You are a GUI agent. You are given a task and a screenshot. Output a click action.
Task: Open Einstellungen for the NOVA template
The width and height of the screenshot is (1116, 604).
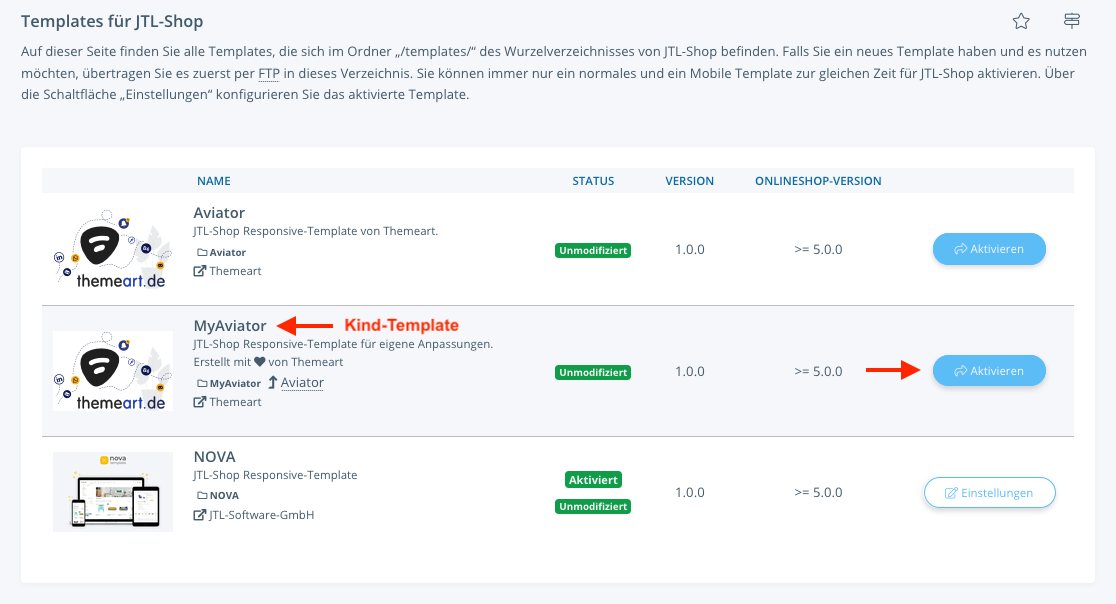(x=989, y=492)
